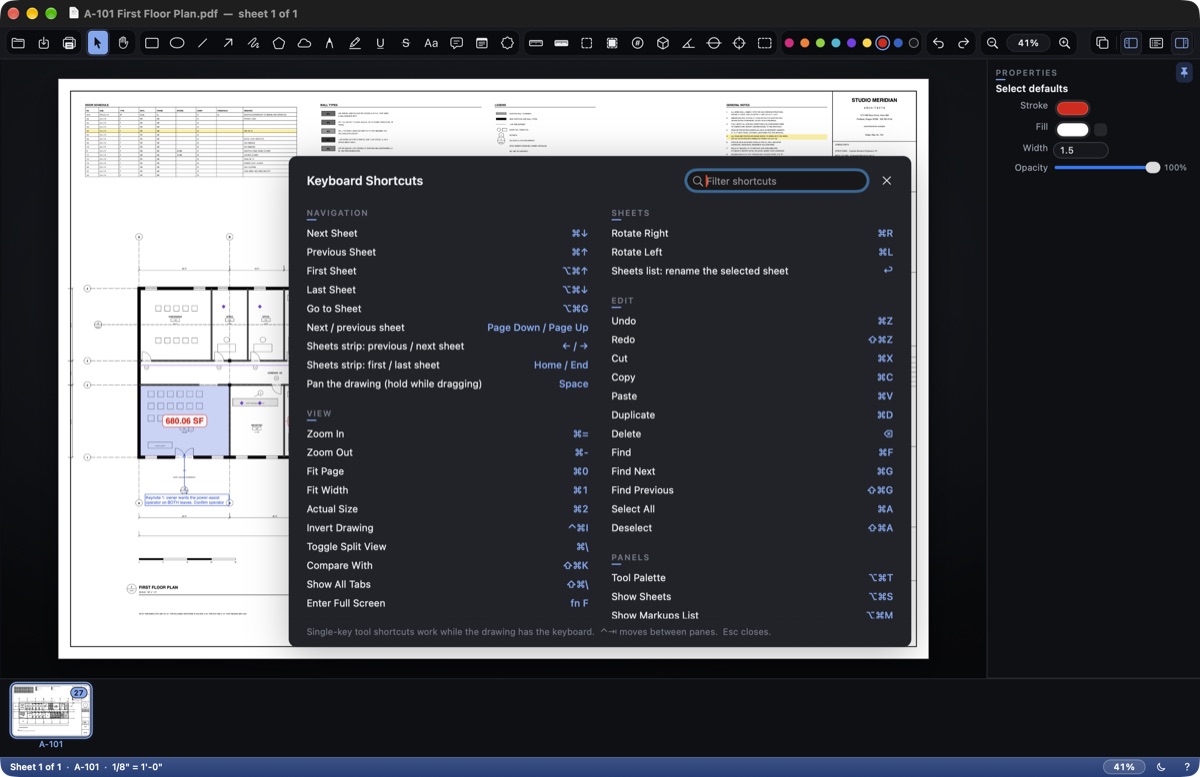This screenshot has height=777, width=1200.
Task: Click the Opacity slider handle
Action: click(1152, 168)
